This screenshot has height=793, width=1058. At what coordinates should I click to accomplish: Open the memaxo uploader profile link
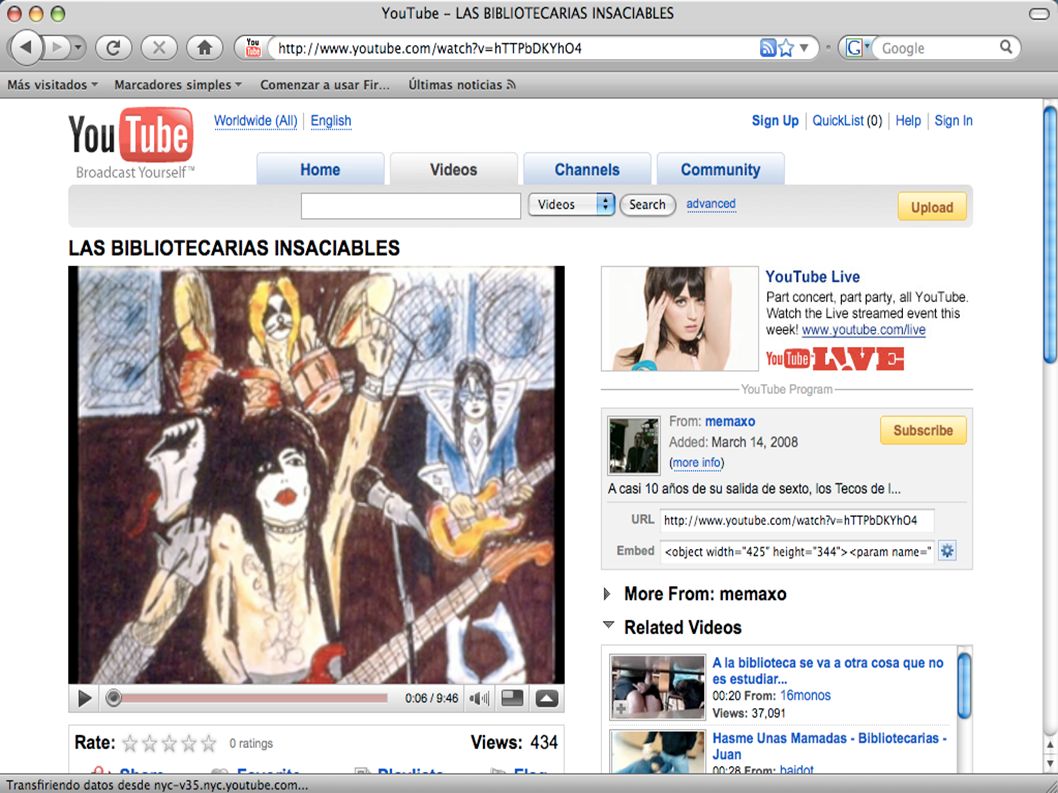tap(730, 421)
